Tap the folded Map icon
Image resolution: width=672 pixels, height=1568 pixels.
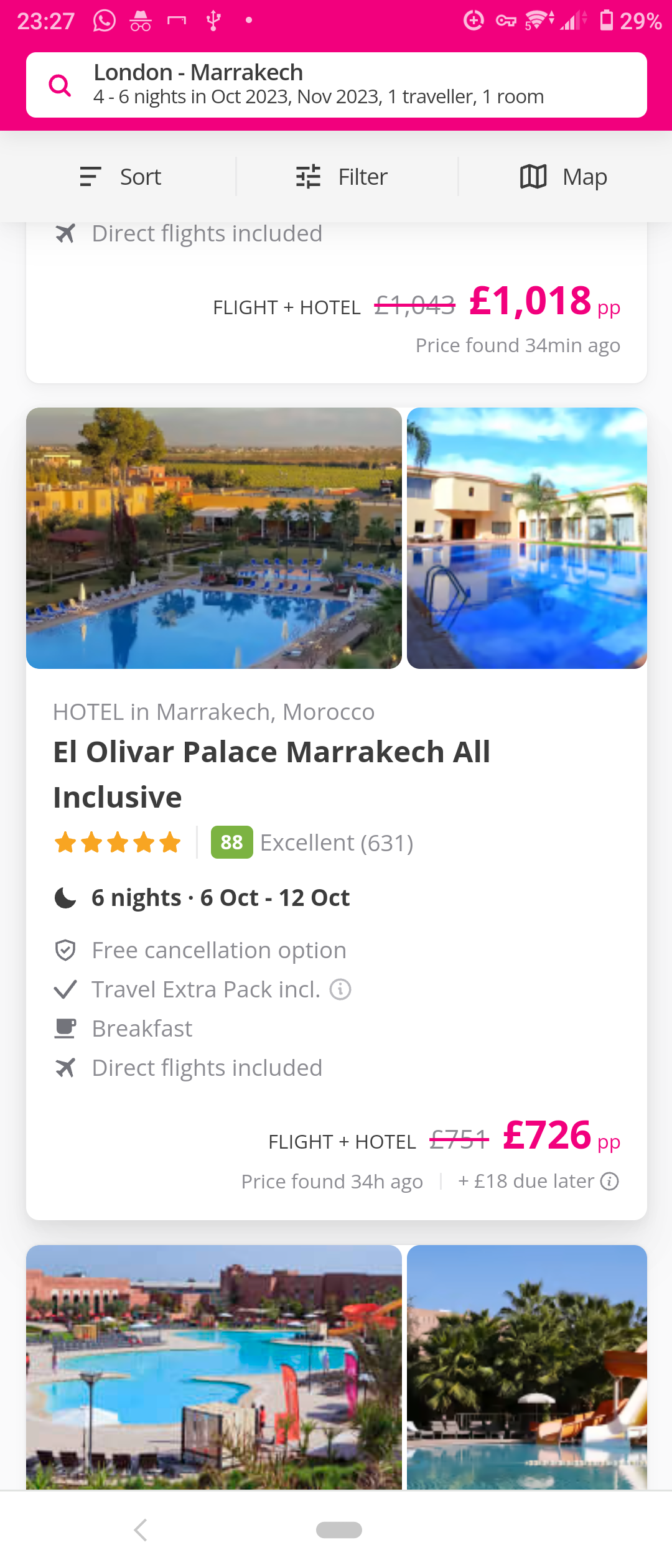pos(533,177)
